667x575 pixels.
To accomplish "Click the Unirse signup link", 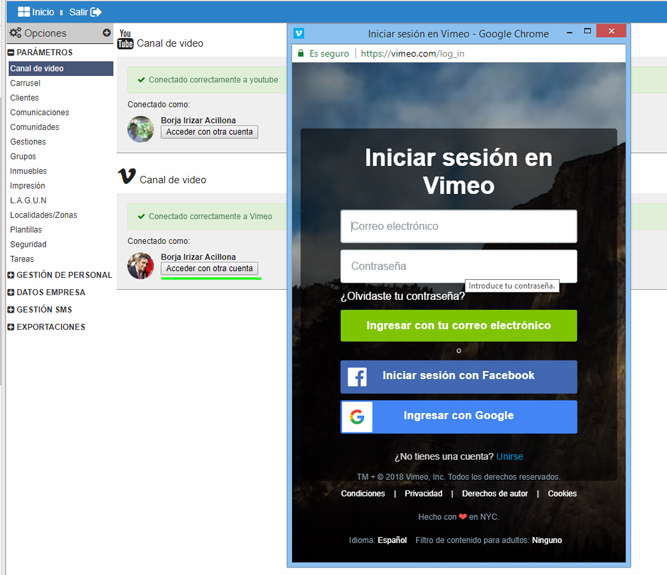I will coord(510,456).
